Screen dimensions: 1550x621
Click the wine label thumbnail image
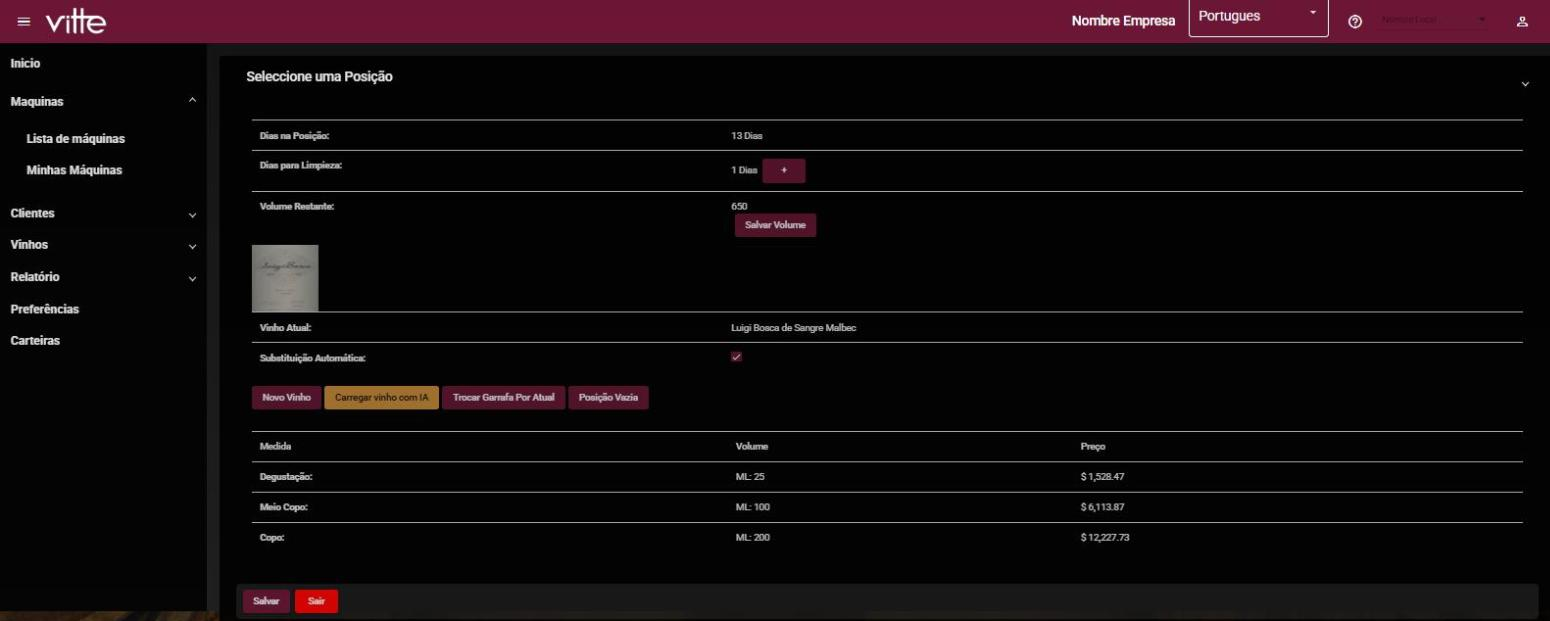pos(285,278)
